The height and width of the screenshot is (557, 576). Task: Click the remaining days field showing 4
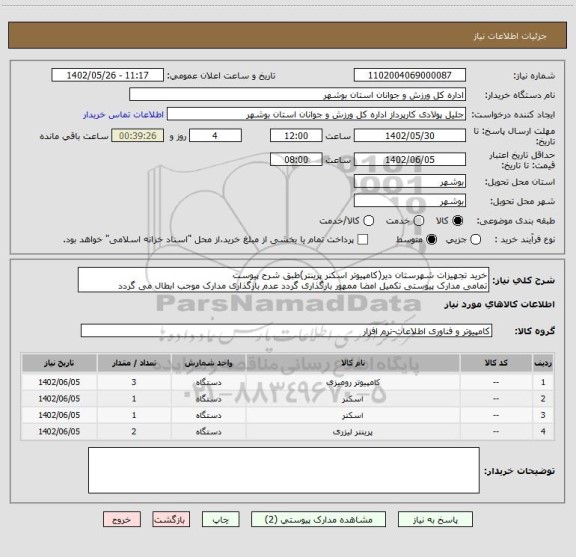coord(215,136)
